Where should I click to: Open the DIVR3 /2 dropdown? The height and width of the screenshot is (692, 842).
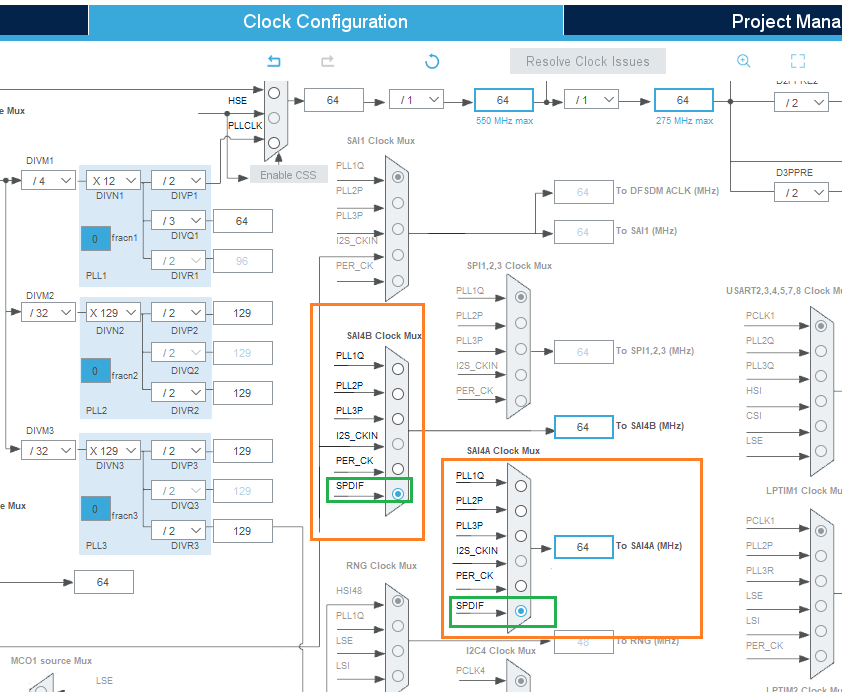coord(178,530)
